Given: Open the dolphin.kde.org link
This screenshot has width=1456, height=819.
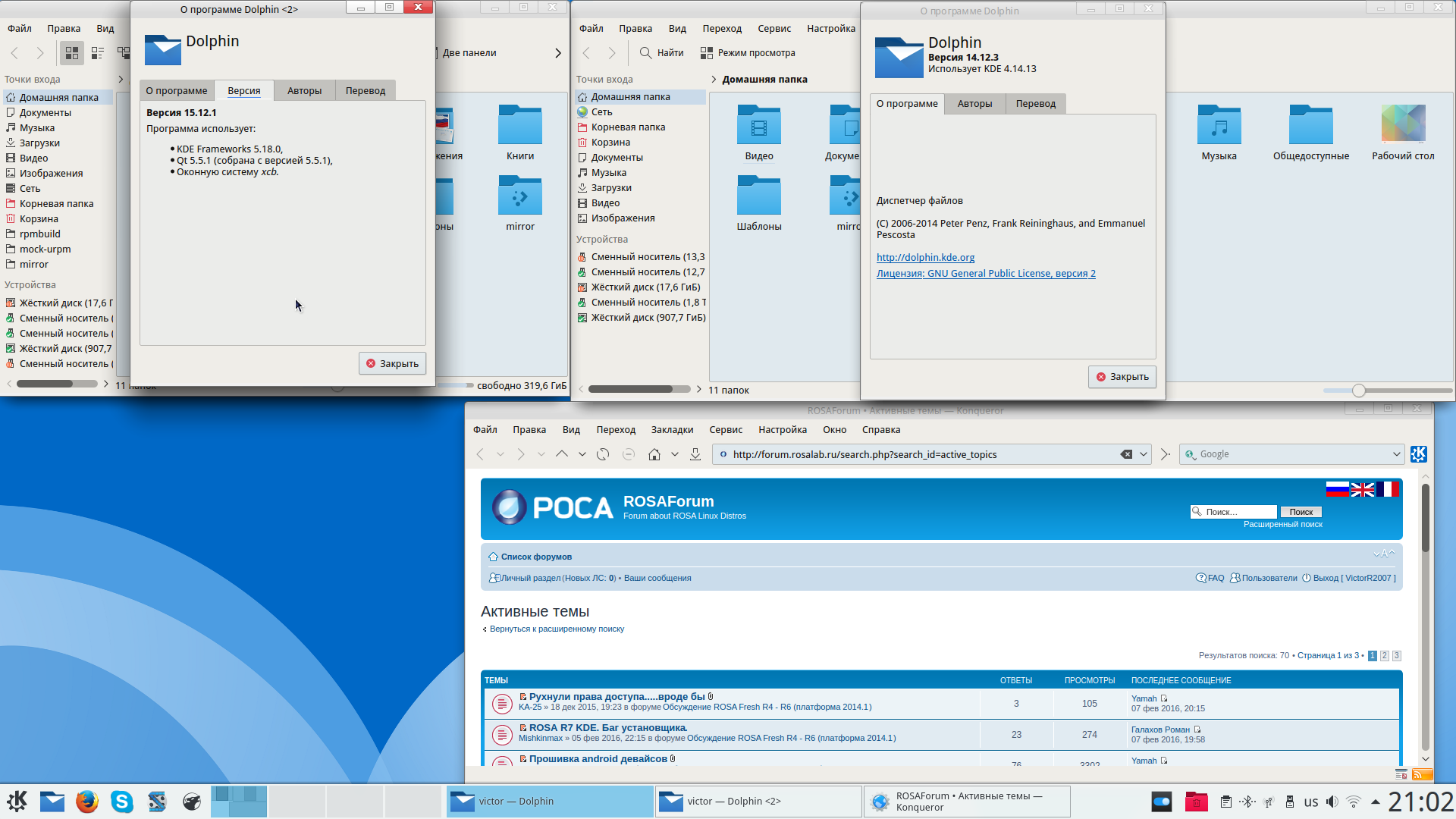Looking at the screenshot, I should tap(925, 257).
